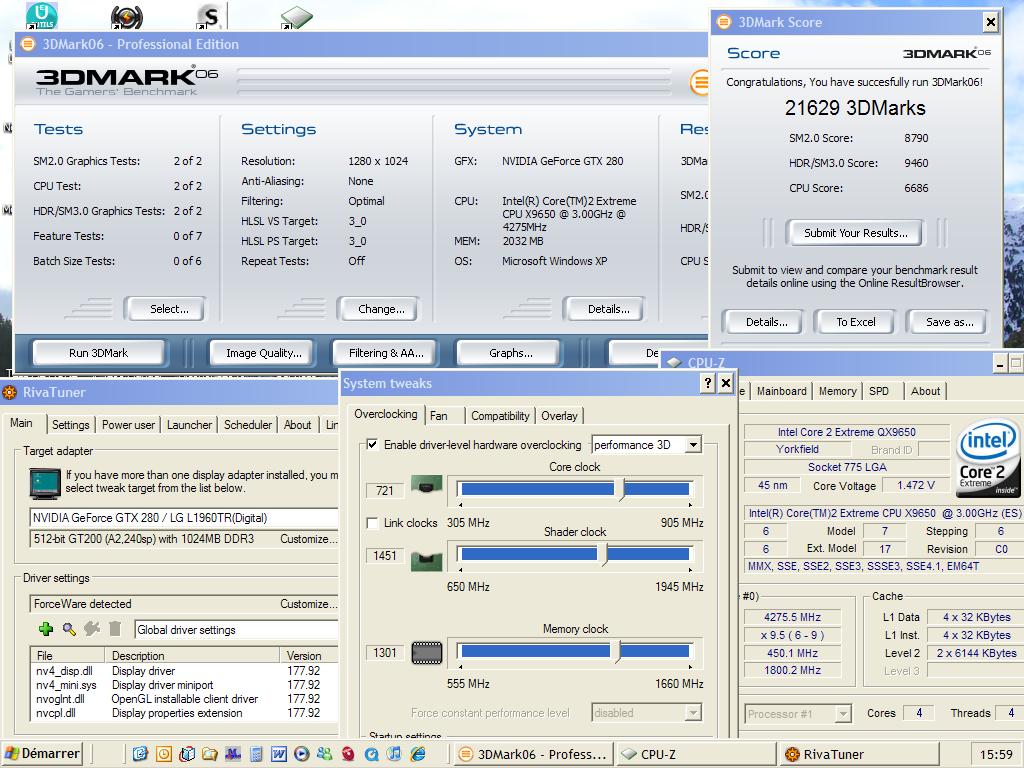Click the Run 3DMark button

point(99,353)
